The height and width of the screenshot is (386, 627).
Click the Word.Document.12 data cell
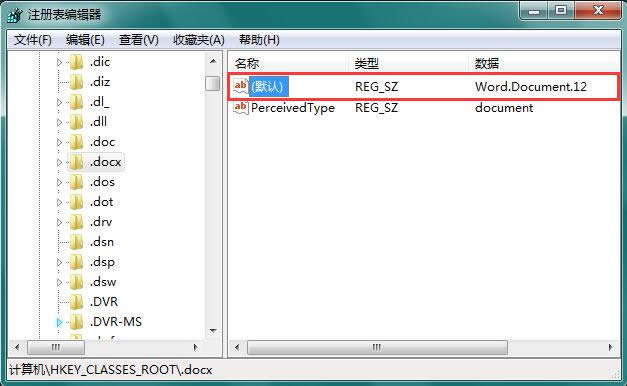point(531,86)
